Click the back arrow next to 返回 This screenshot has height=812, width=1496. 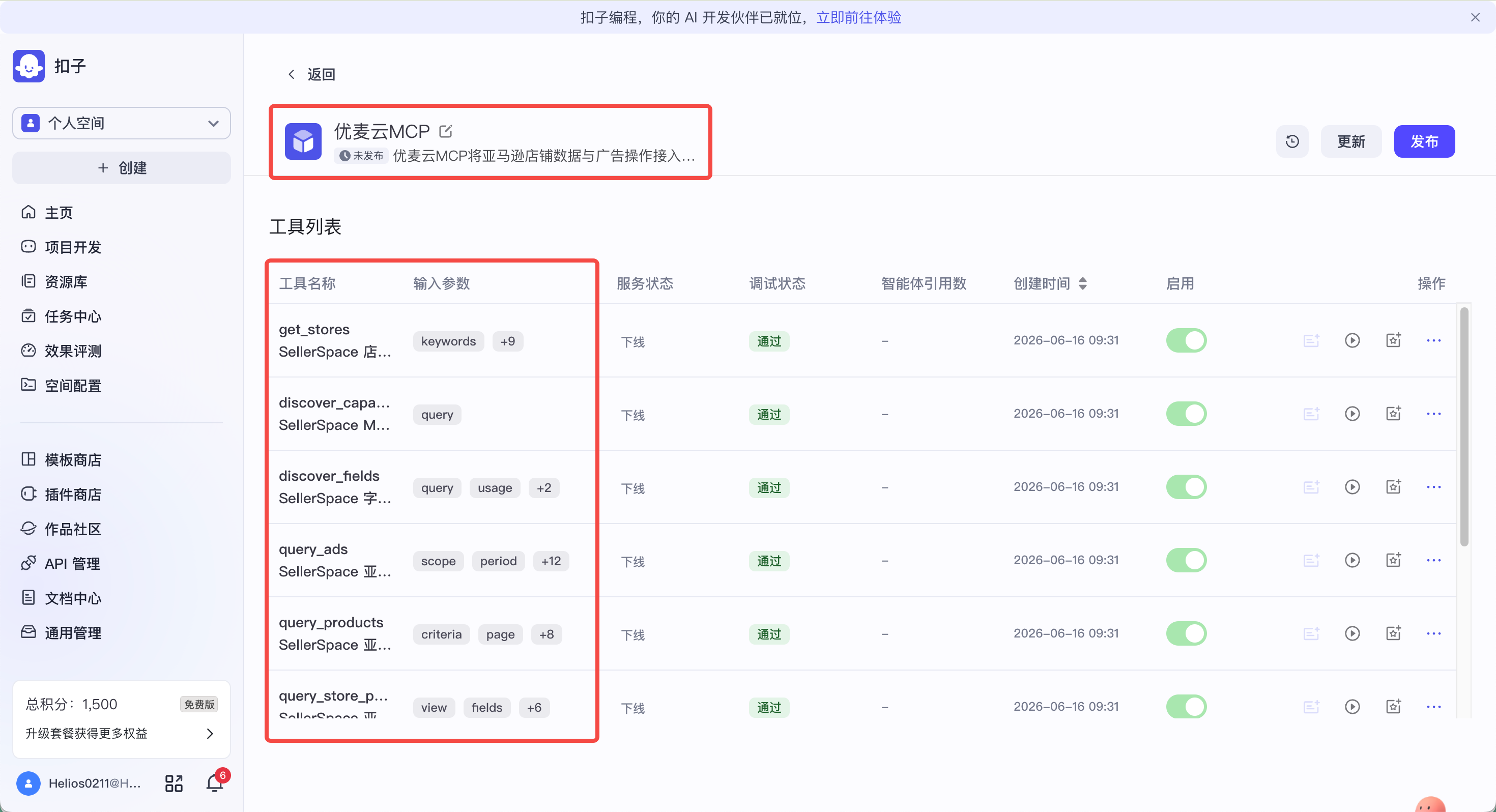tap(292, 74)
